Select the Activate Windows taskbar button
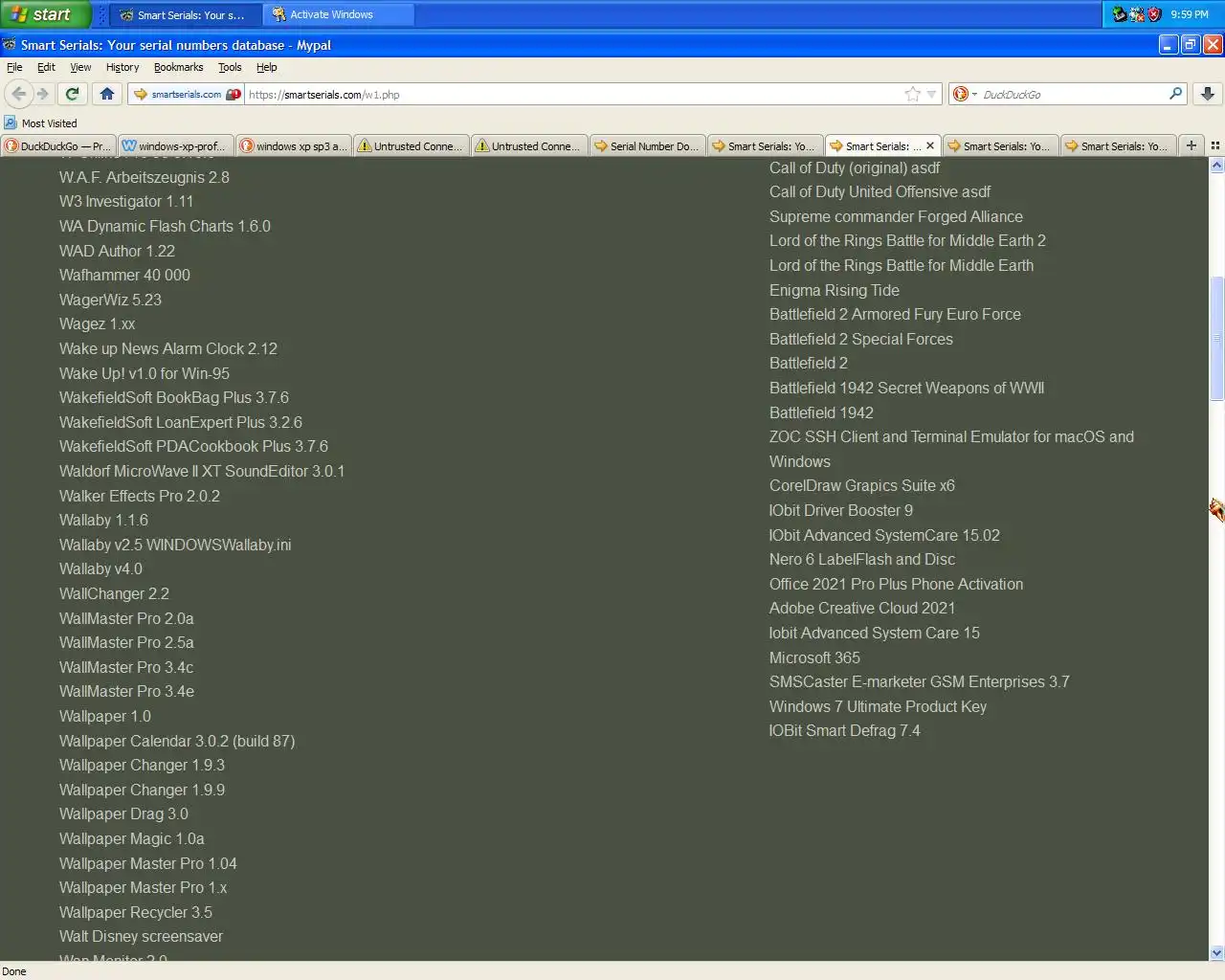1225x980 pixels. [338, 14]
